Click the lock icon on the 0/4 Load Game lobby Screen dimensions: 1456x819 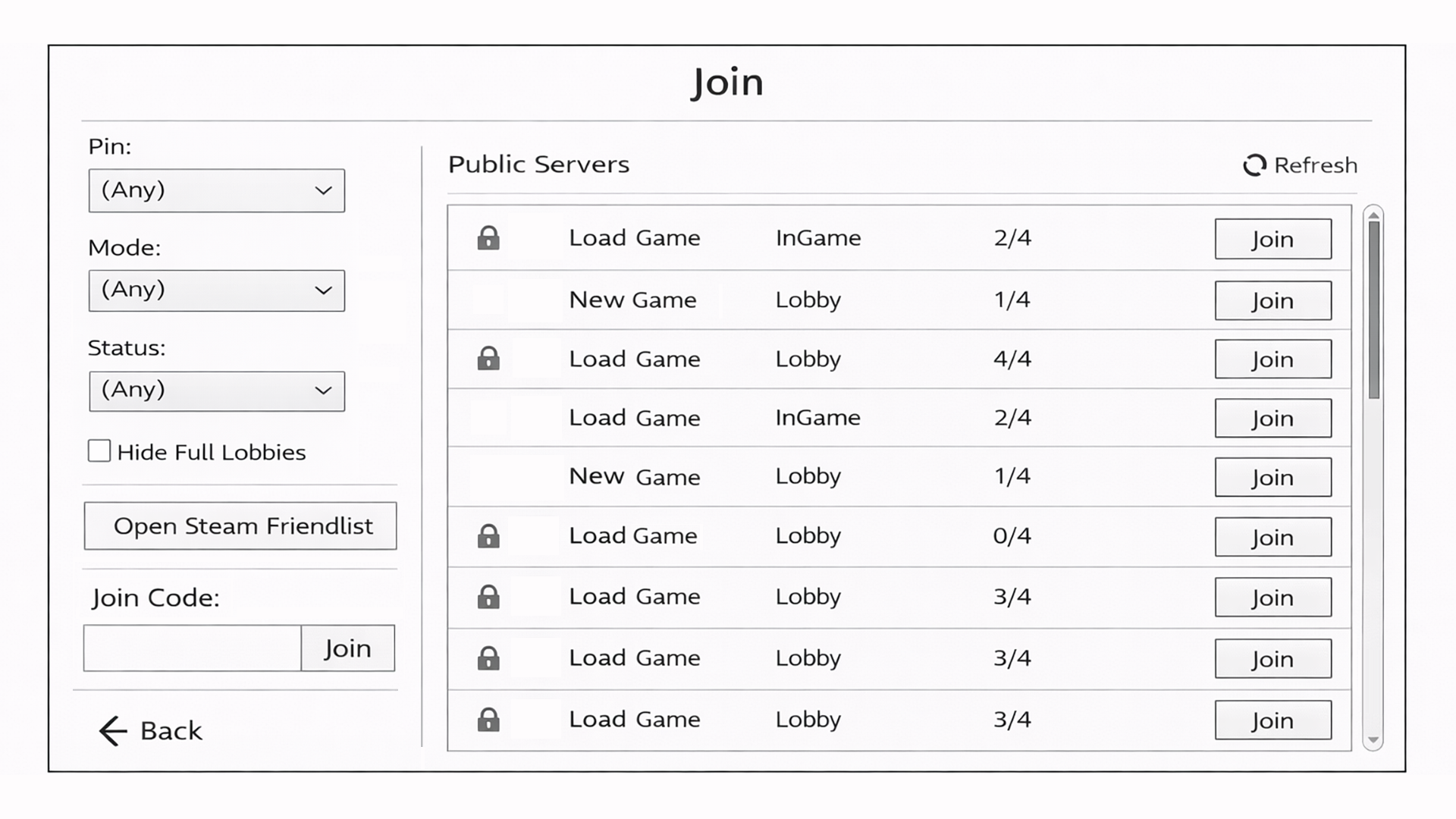[488, 536]
